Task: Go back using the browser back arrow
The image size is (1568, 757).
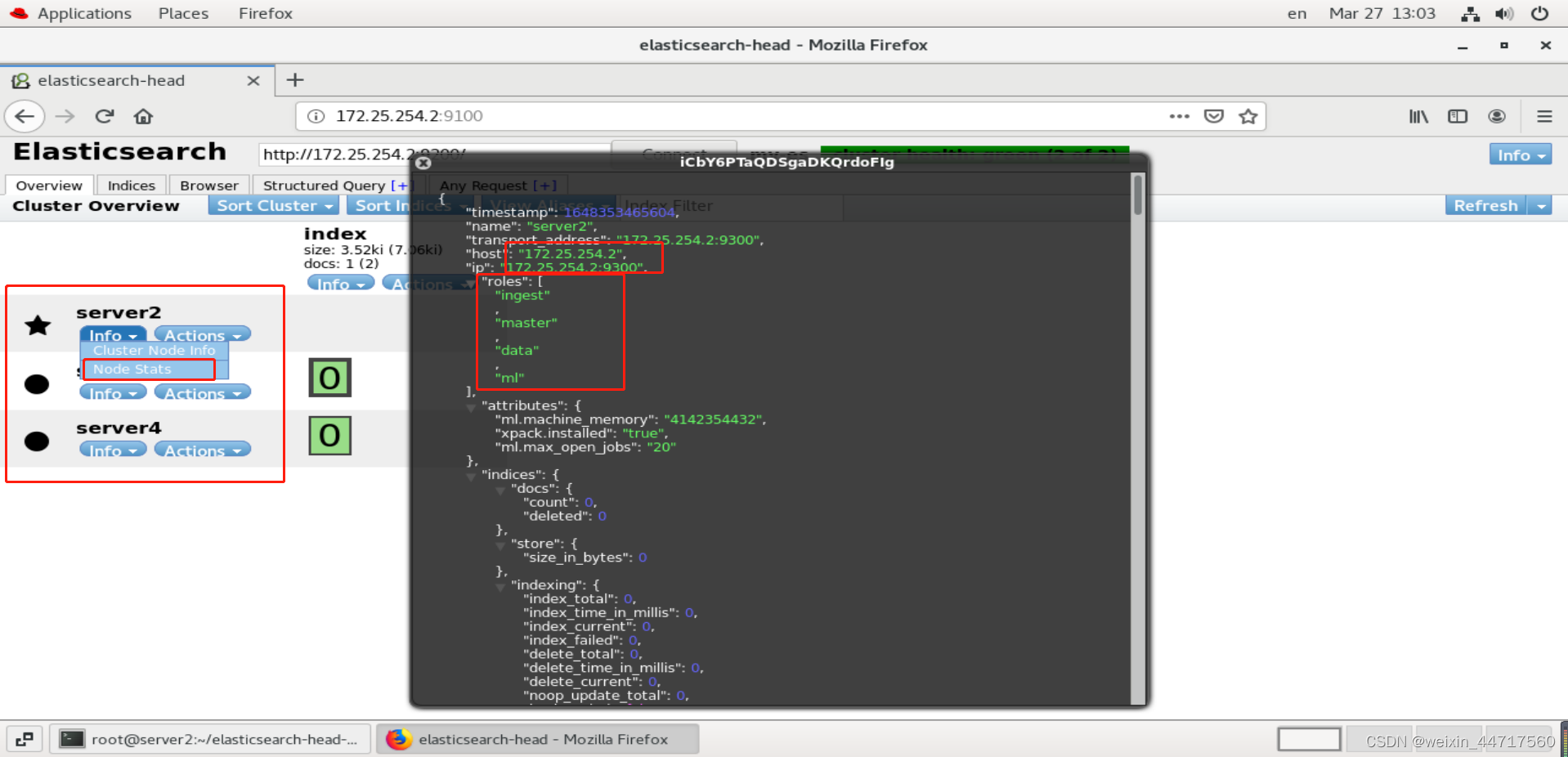Action: click(25, 116)
